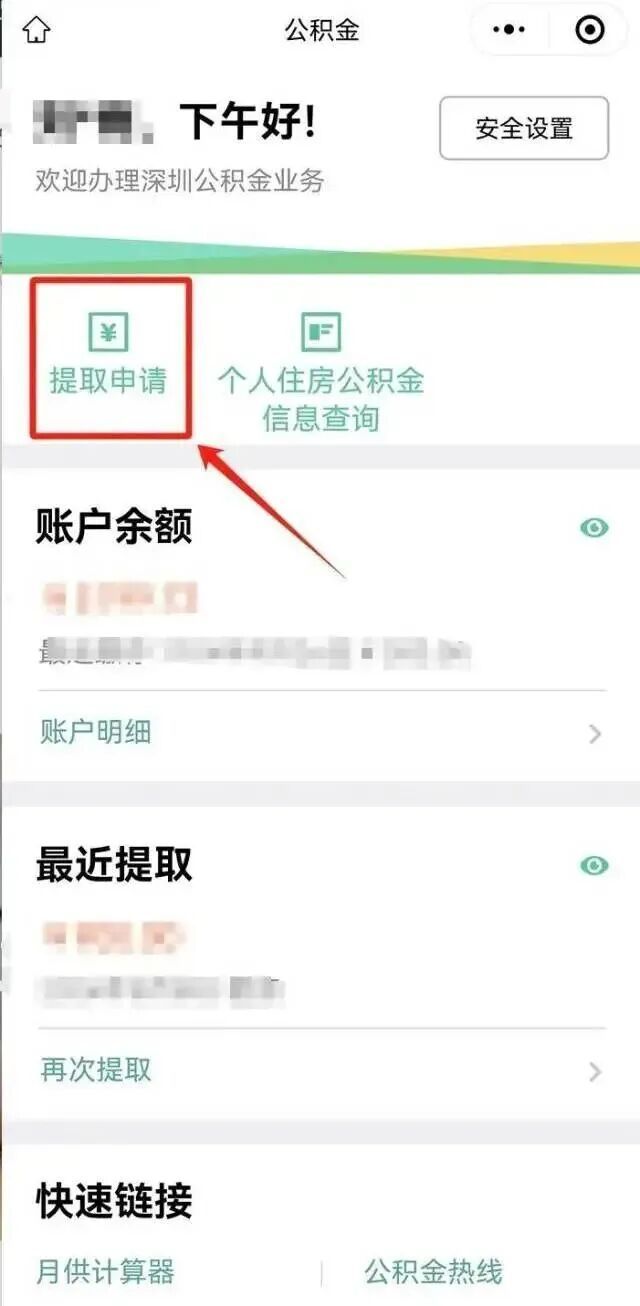This screenshot has height=1306, width=640.
Task: Tap the 个人住房公积金信息查询 document icon
Action: pos(321,332)
